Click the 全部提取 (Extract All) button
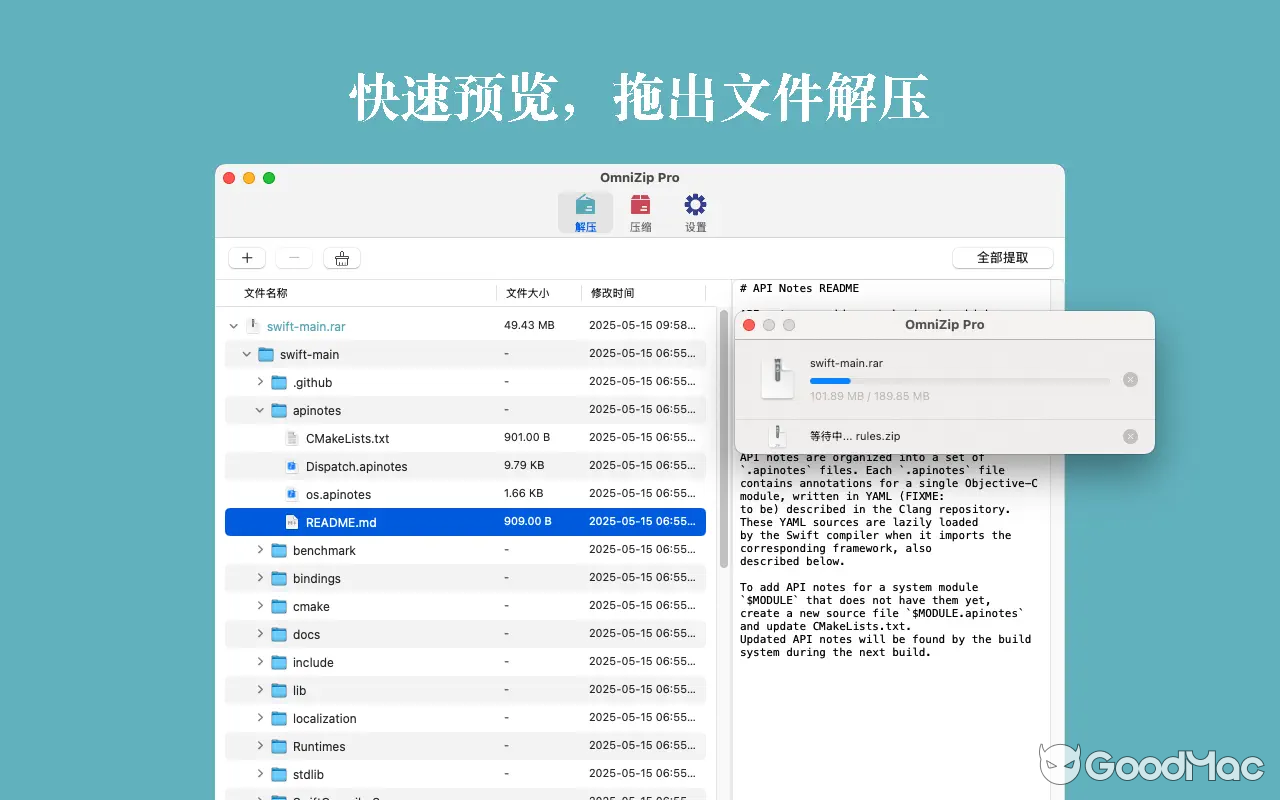This screenshot has width=1280, height=800. coord(1002,257)
